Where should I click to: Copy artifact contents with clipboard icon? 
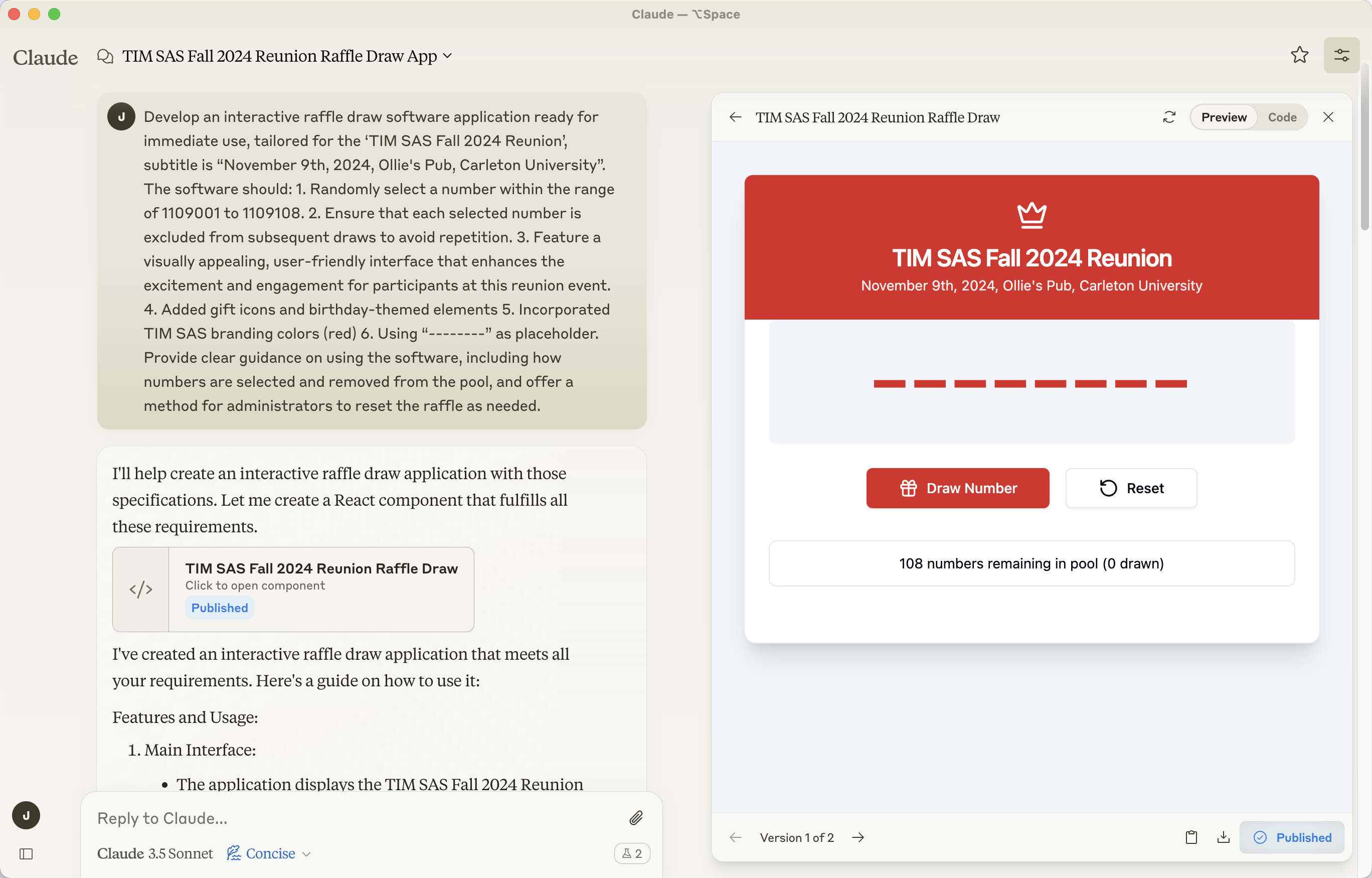click(x=1191, y=837)
